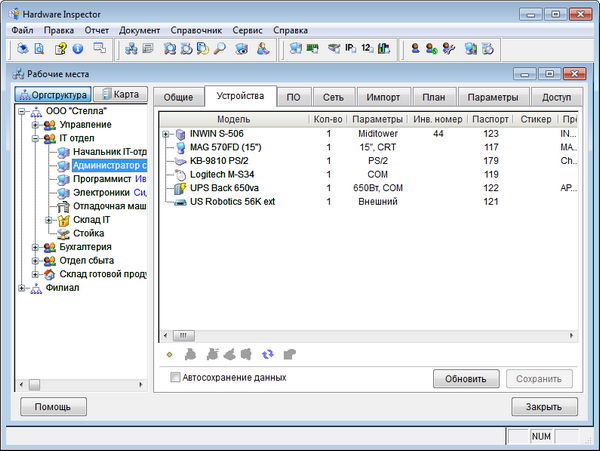Click the Закрыть button
The image size is (600, 451).
[x=544, y=407]
